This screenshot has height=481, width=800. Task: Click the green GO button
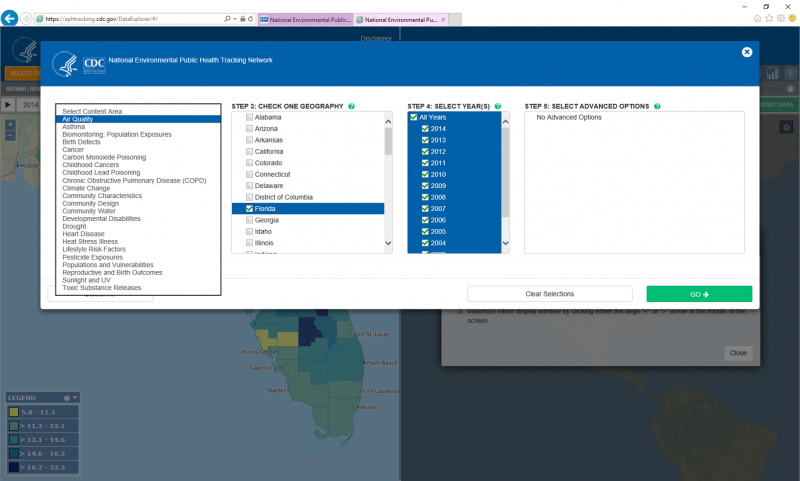[x=699, y=294]
